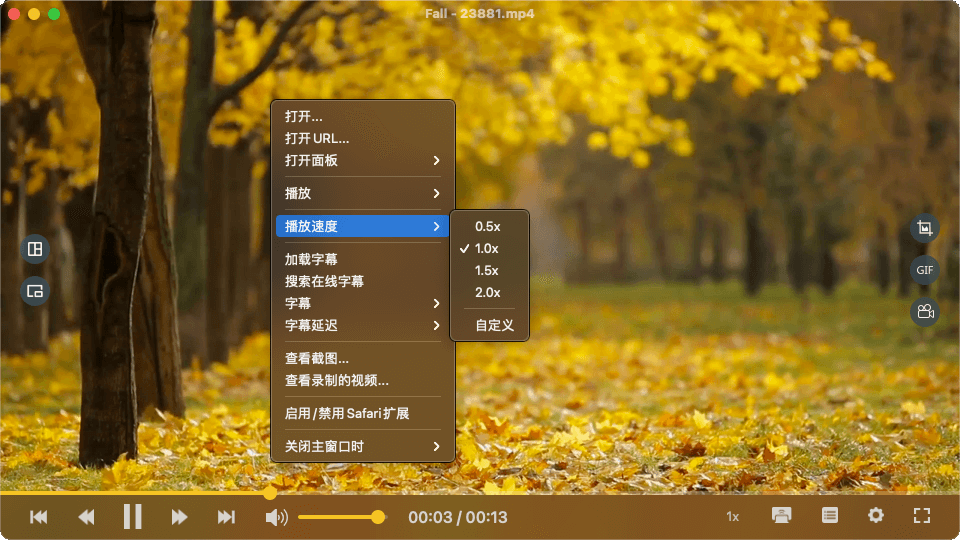Open the settings gear icon
Image resolution: width=960 pixels, height=540 pixels.
876,516
